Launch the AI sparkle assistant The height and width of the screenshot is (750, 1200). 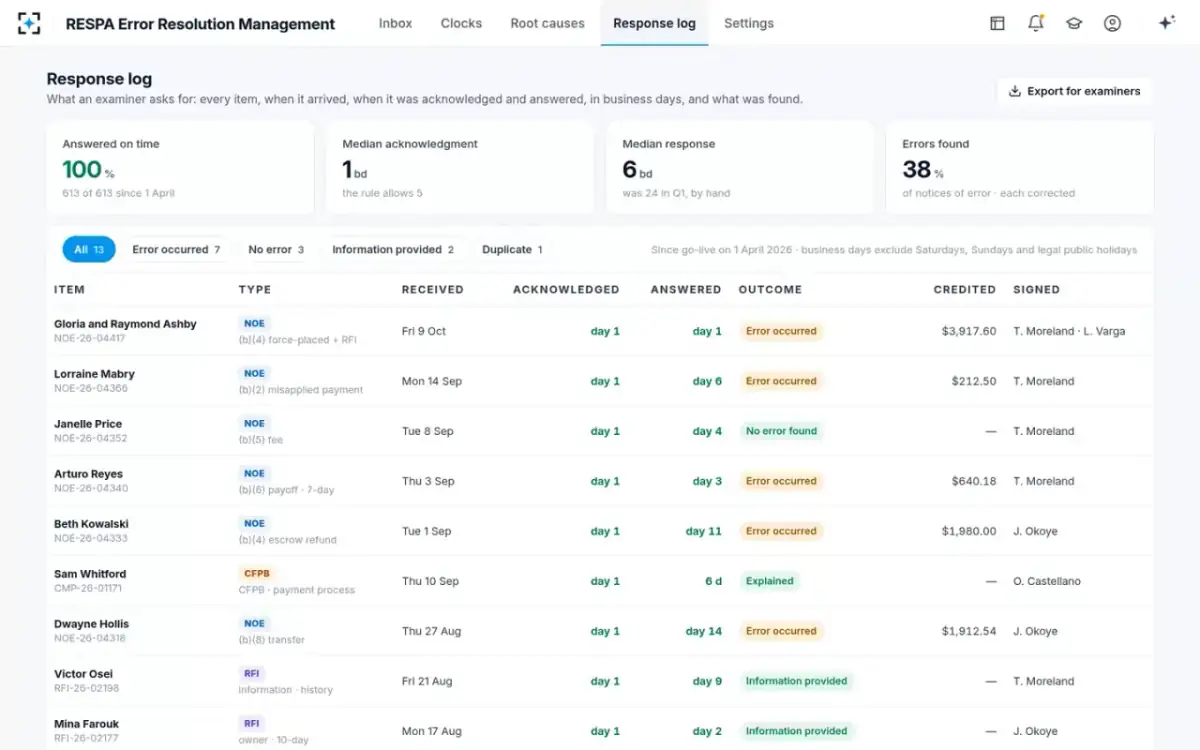[x=1166, y=23]
